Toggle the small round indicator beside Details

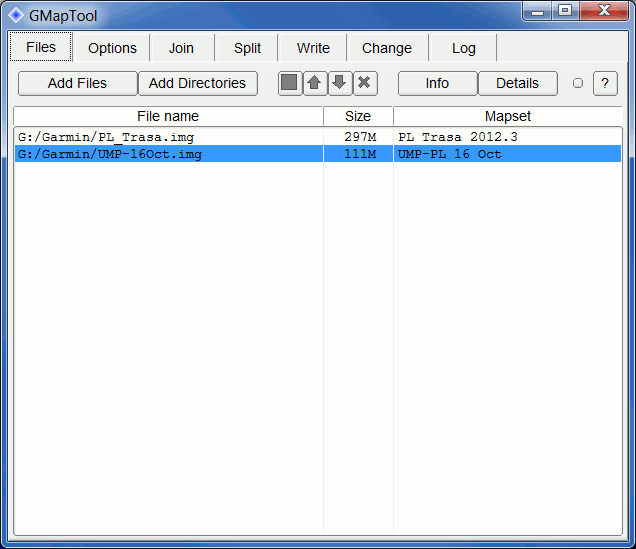click(578, 83)
